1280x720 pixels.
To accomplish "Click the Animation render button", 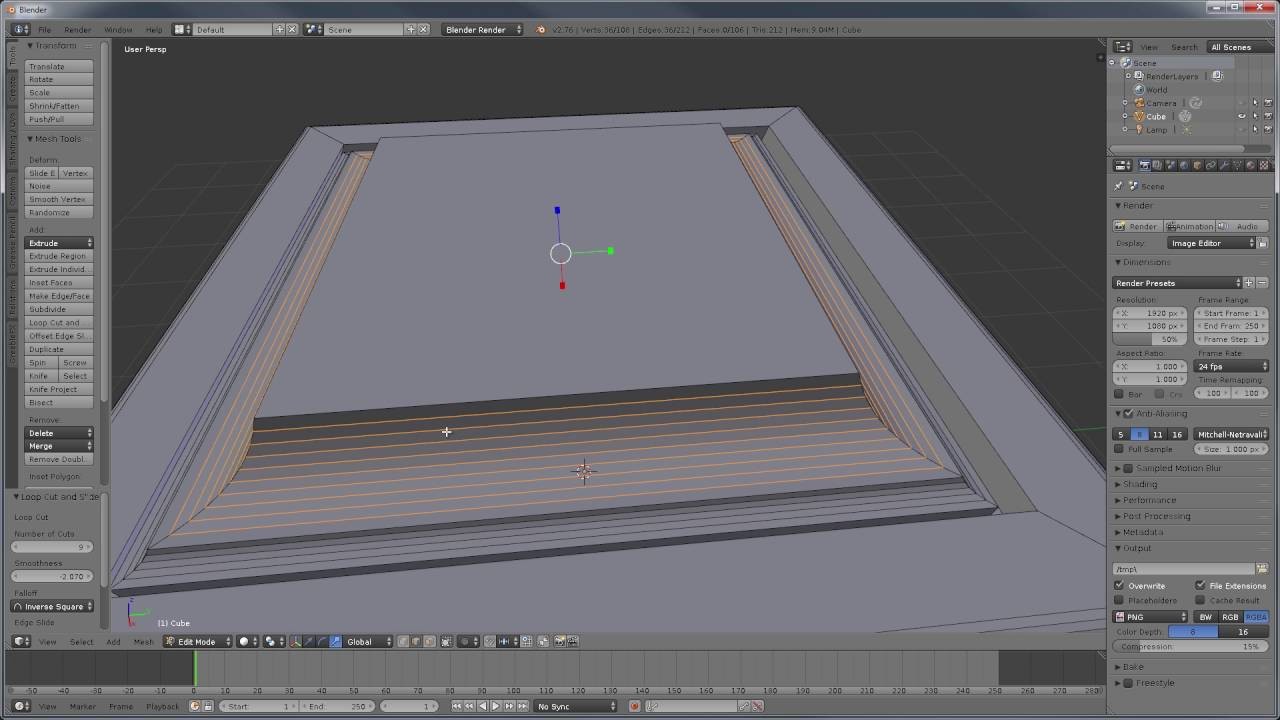I will pyautogui.click(x=1189, y=226).
